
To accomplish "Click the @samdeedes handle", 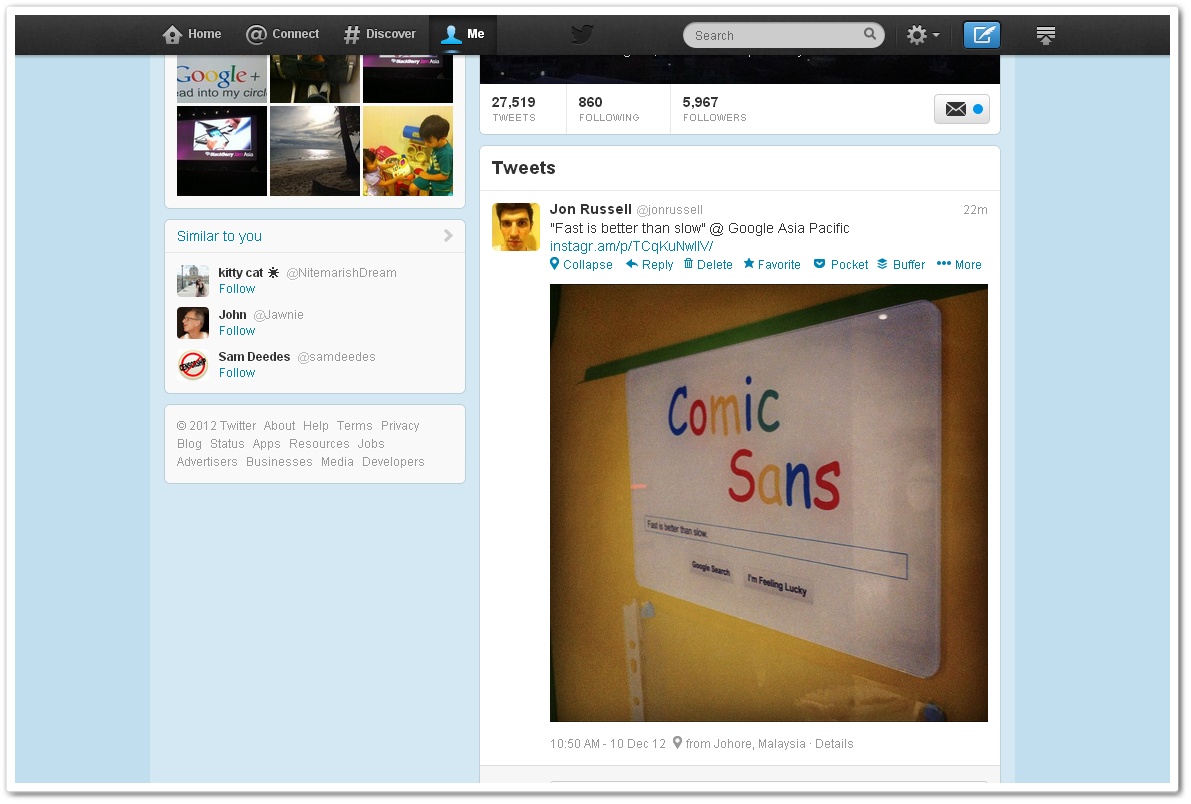I will click(336, 357).
